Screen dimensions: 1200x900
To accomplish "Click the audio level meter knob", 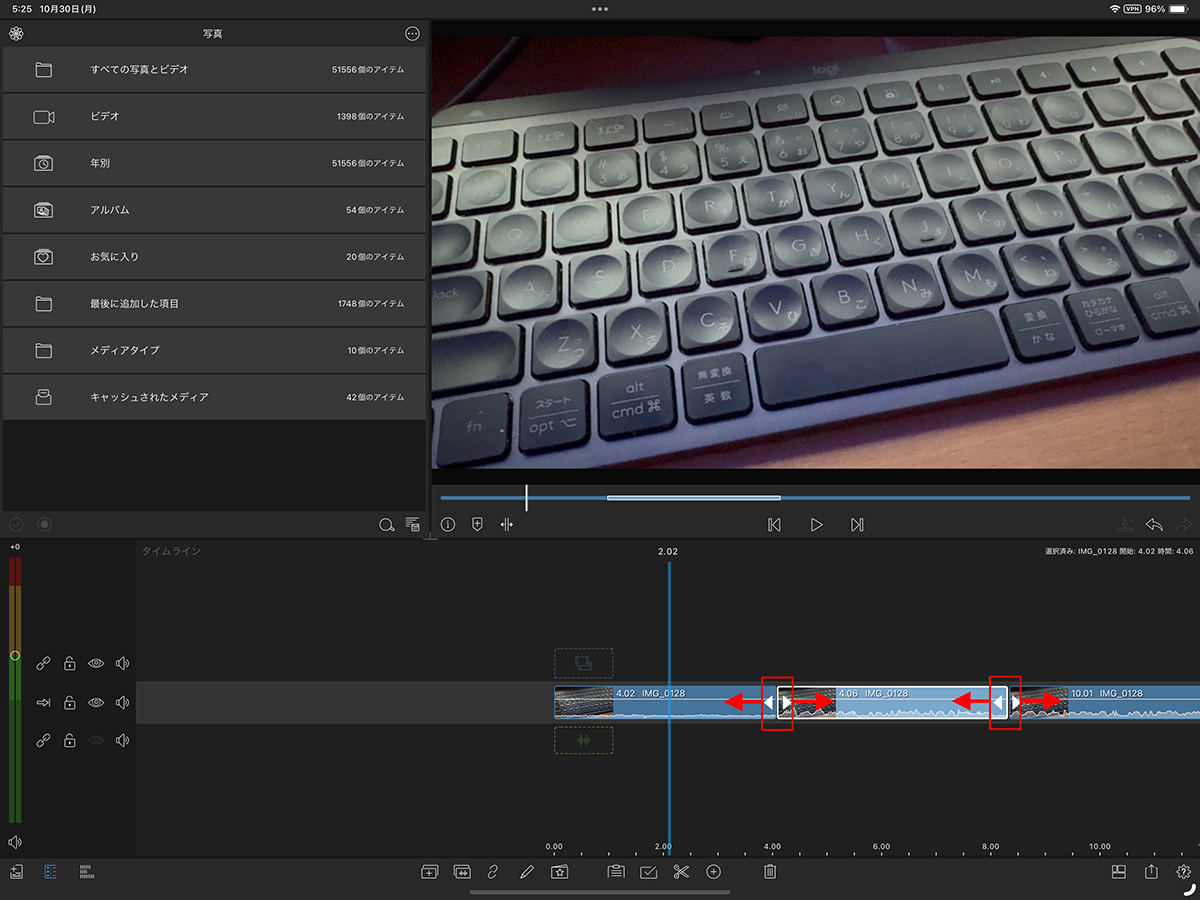I will pos(14,656).
